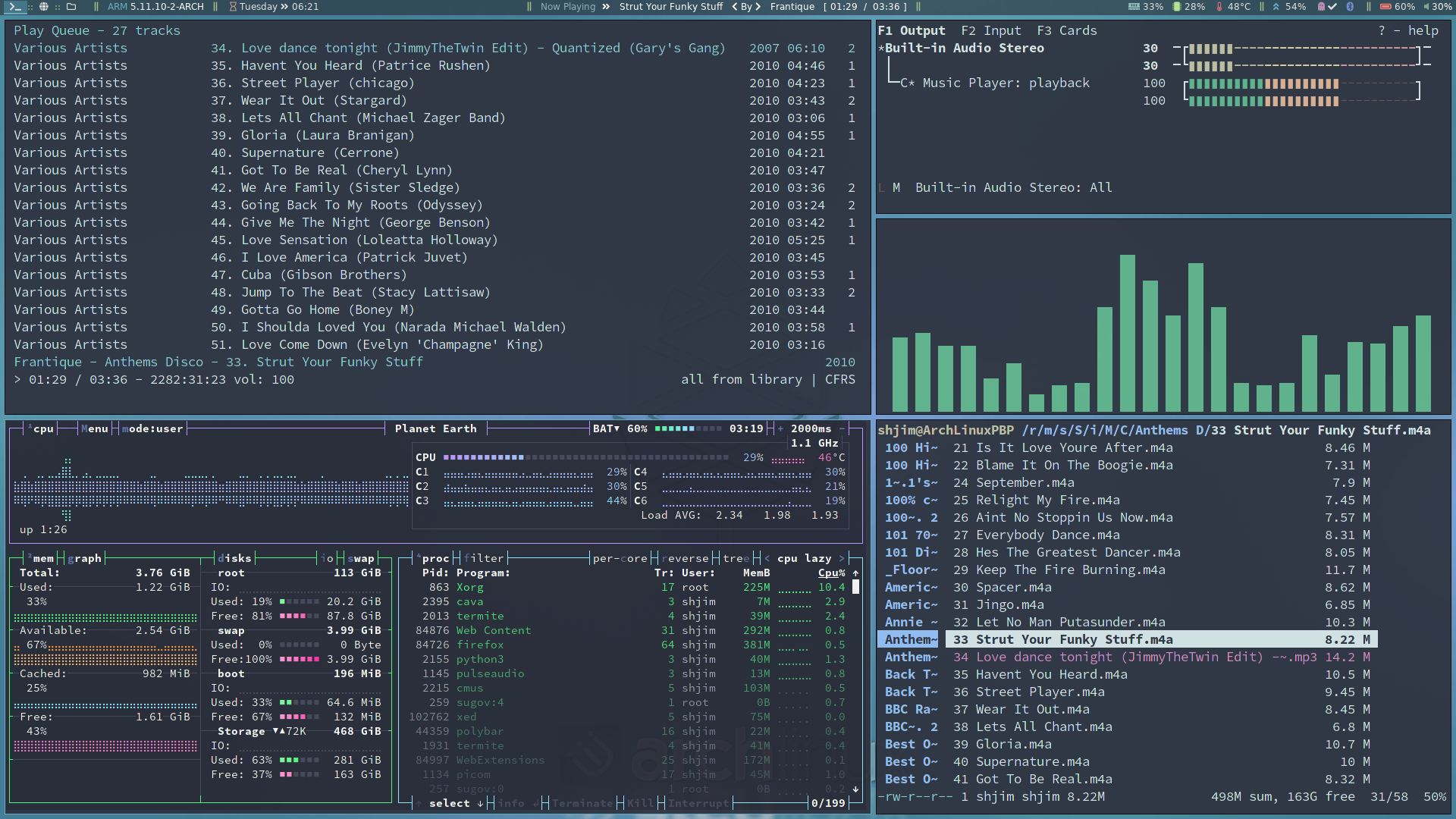The image size is (1456, 819).
Task: Switch to the web globe workspace icon
Action: (x=44, y=7)
